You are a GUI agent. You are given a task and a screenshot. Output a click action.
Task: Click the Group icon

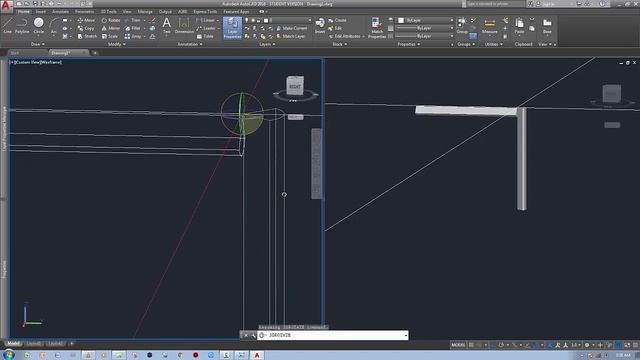[462, 25]
